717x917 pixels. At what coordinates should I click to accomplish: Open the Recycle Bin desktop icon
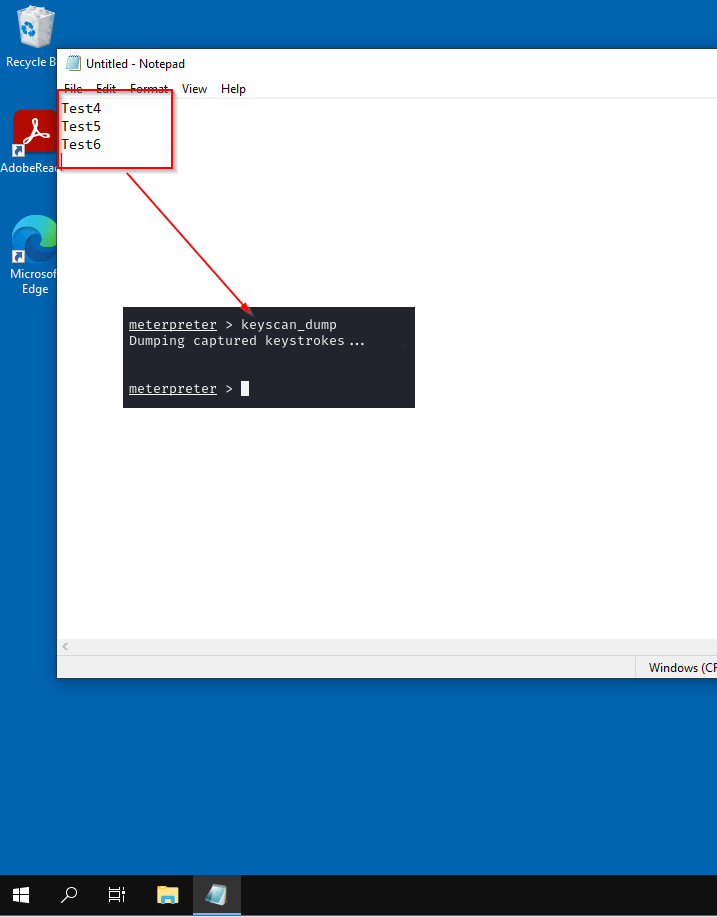point(30,28)
